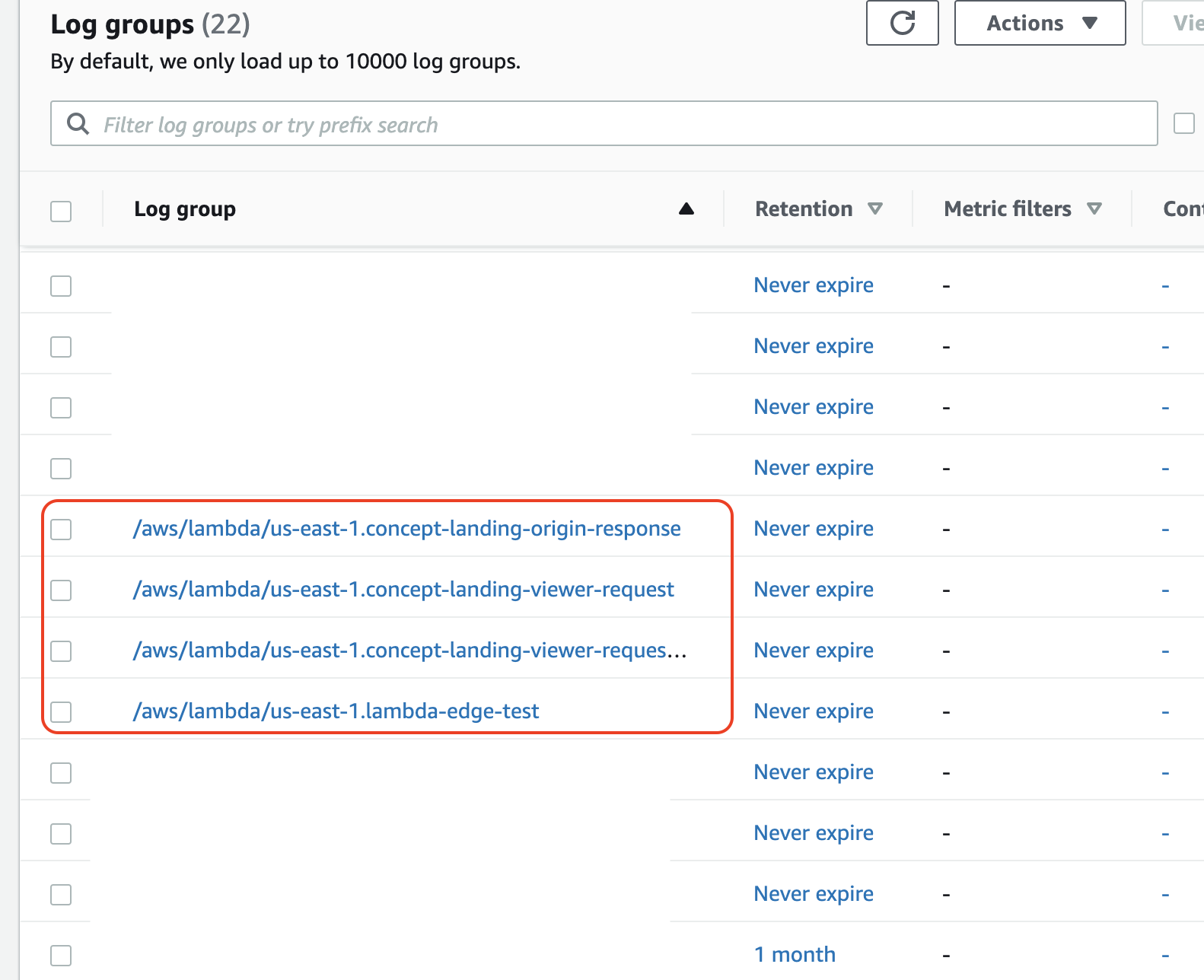Screen dimensions: 1204x980
Task: Open the truncated concept-landing-viewer-reques… log group link
Action: (409, 650)
